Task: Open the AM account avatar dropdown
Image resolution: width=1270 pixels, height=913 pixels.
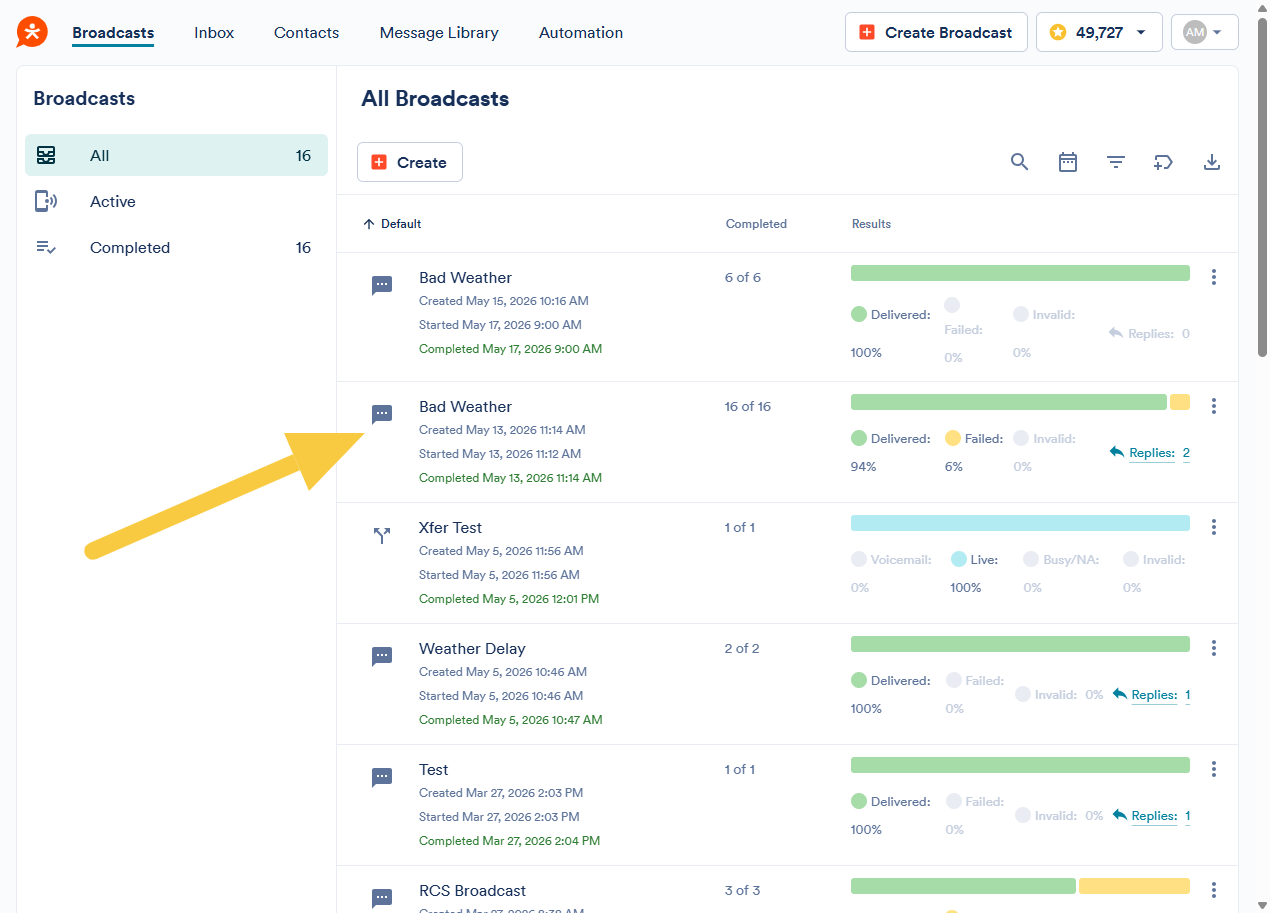Action: point(1205,32)
